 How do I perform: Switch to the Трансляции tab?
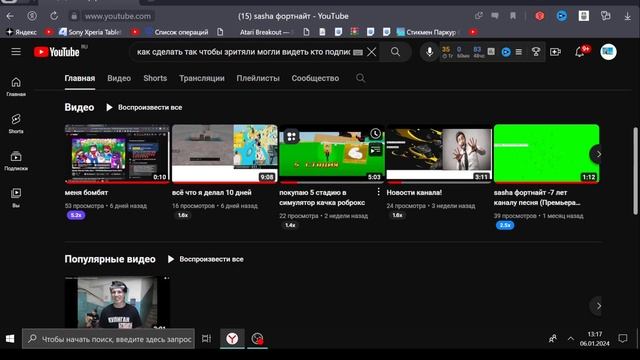click(x=202, y=78)
